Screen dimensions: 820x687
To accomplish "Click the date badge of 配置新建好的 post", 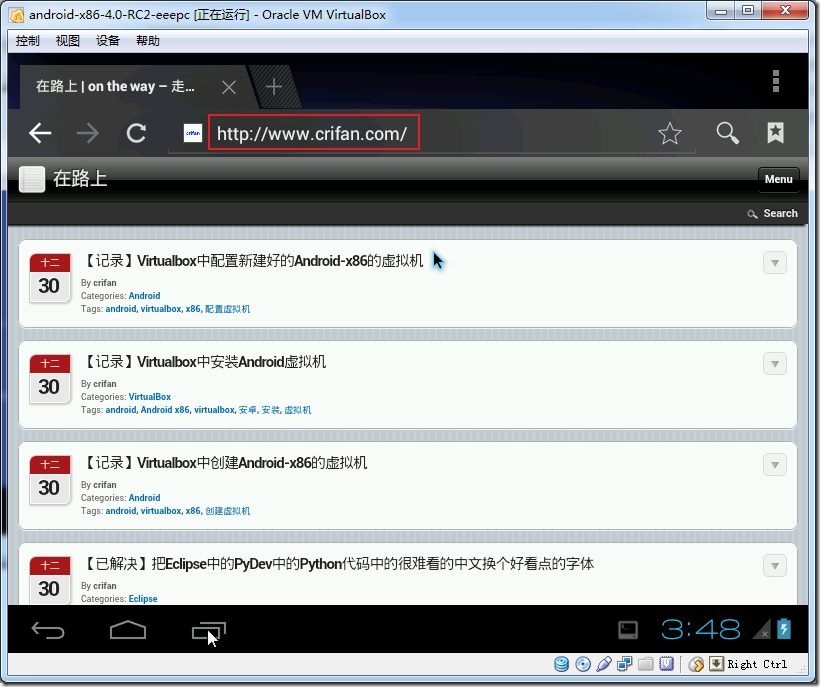I will pos(50,278).
